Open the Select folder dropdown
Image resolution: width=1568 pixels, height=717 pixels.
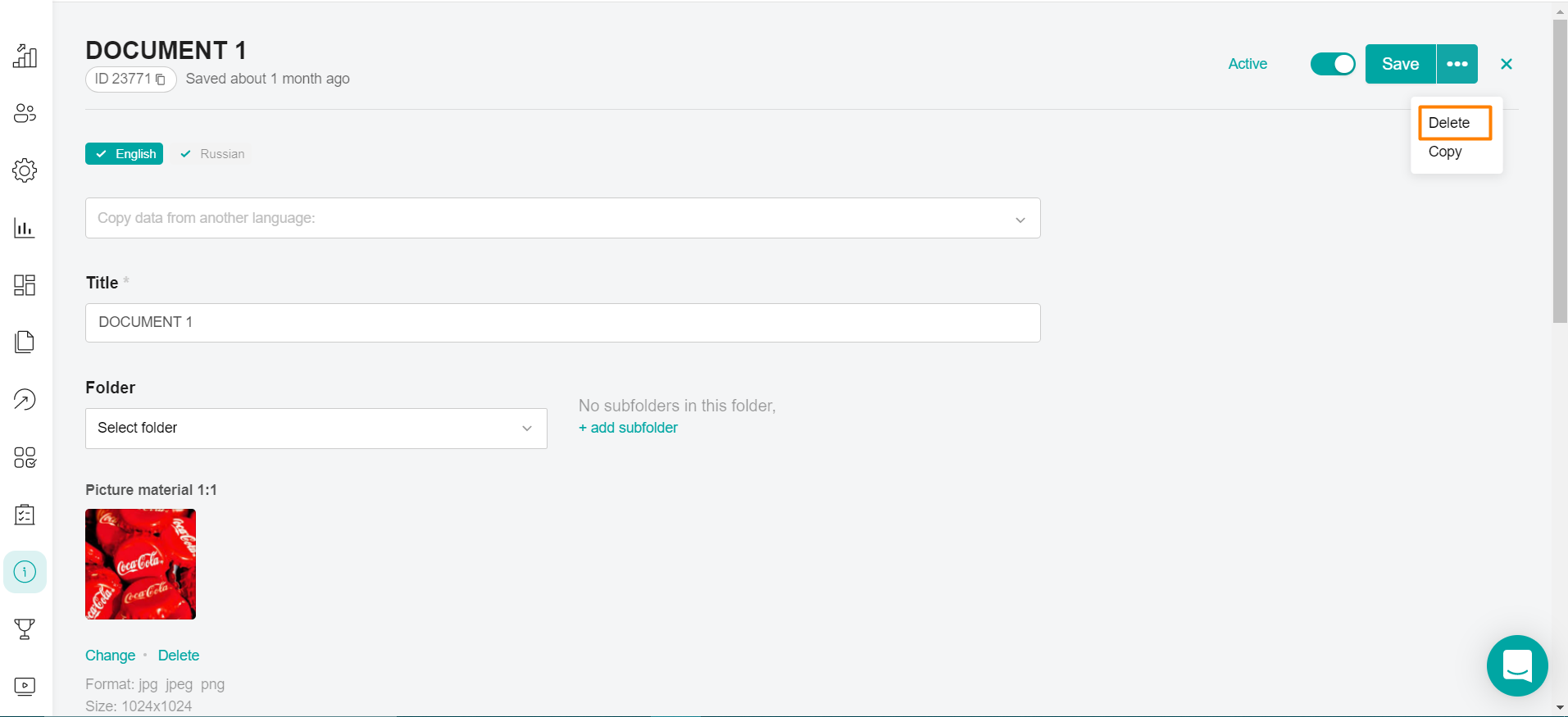pyautogui.click(x=316, y=429)
